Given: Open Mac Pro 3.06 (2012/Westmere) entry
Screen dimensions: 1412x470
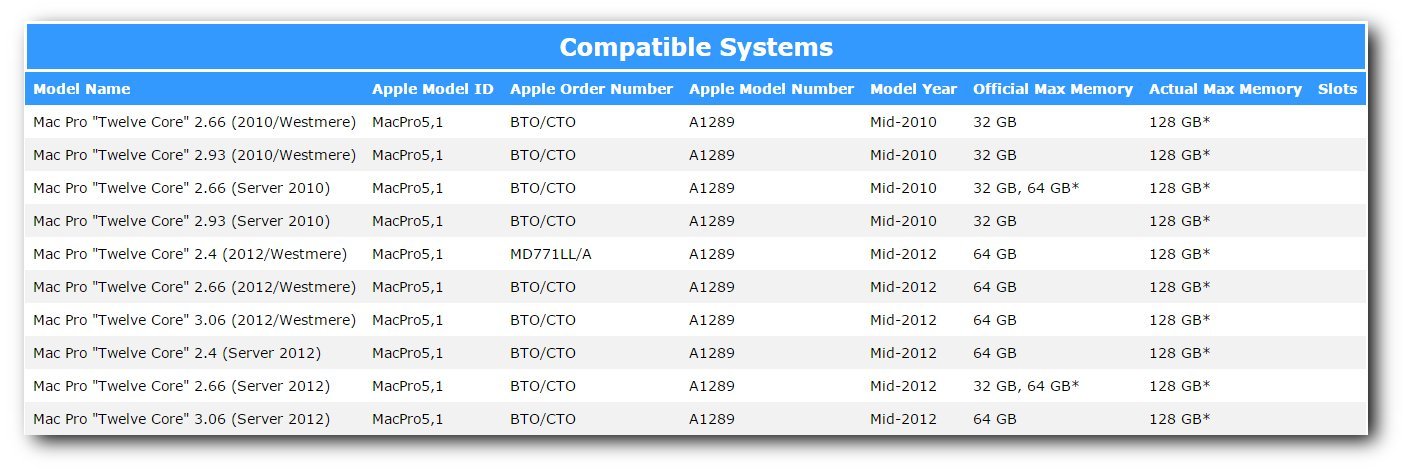Looking at the screenshot, I should point(194,320).
